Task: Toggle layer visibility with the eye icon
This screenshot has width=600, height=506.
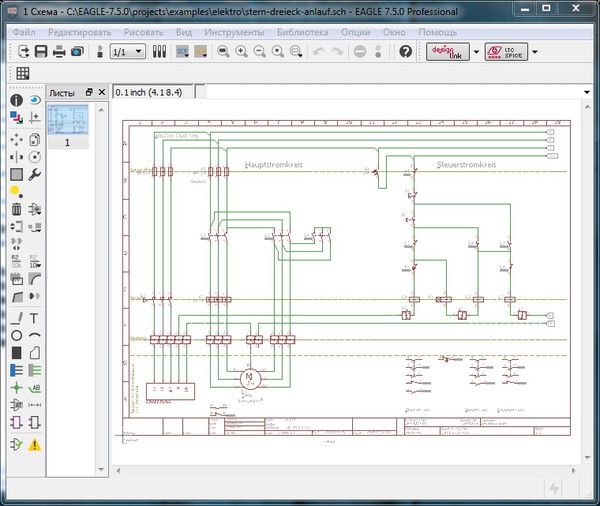Action: [35, 100]
